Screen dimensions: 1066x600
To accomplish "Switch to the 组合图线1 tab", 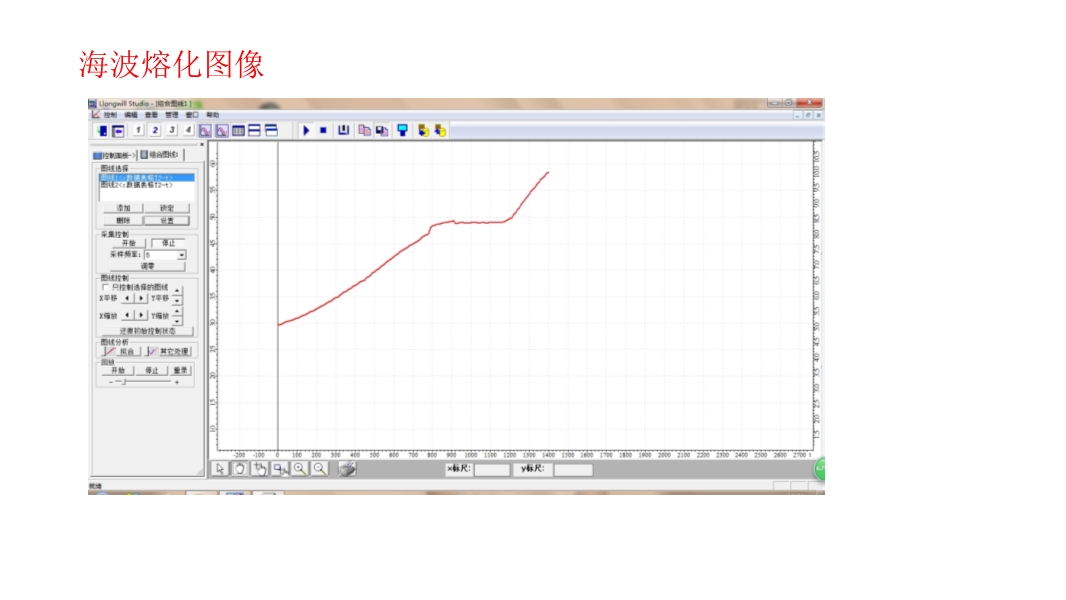I will (x=160, y=155).
